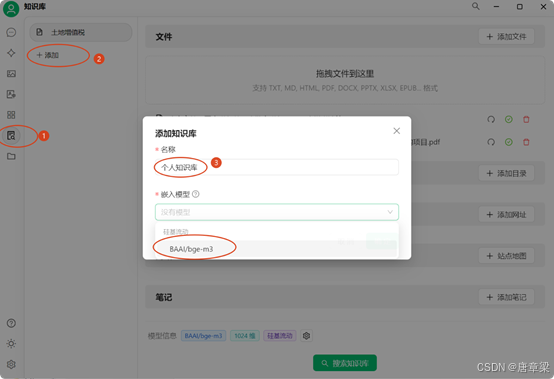Image resolution: width=554 pixels, height=379 pixels.
Task: Delete the top file row
Action: [526, 119]
